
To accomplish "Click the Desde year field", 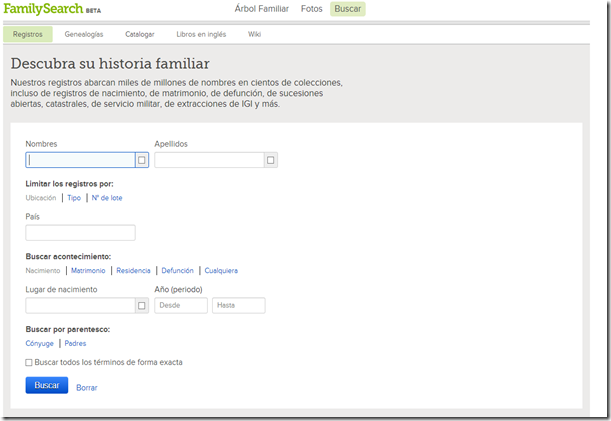I will 181,306.
